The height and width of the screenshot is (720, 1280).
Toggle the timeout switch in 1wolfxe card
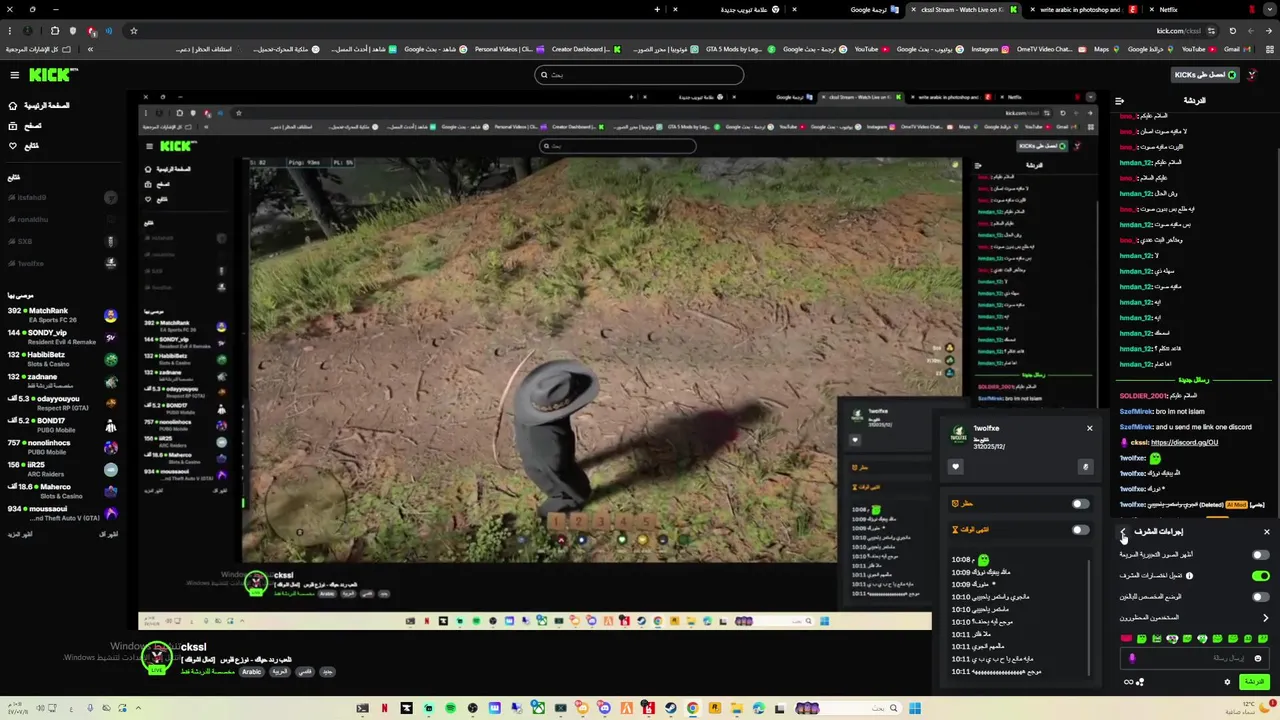pyautogui.click(x=1080, y=529)
